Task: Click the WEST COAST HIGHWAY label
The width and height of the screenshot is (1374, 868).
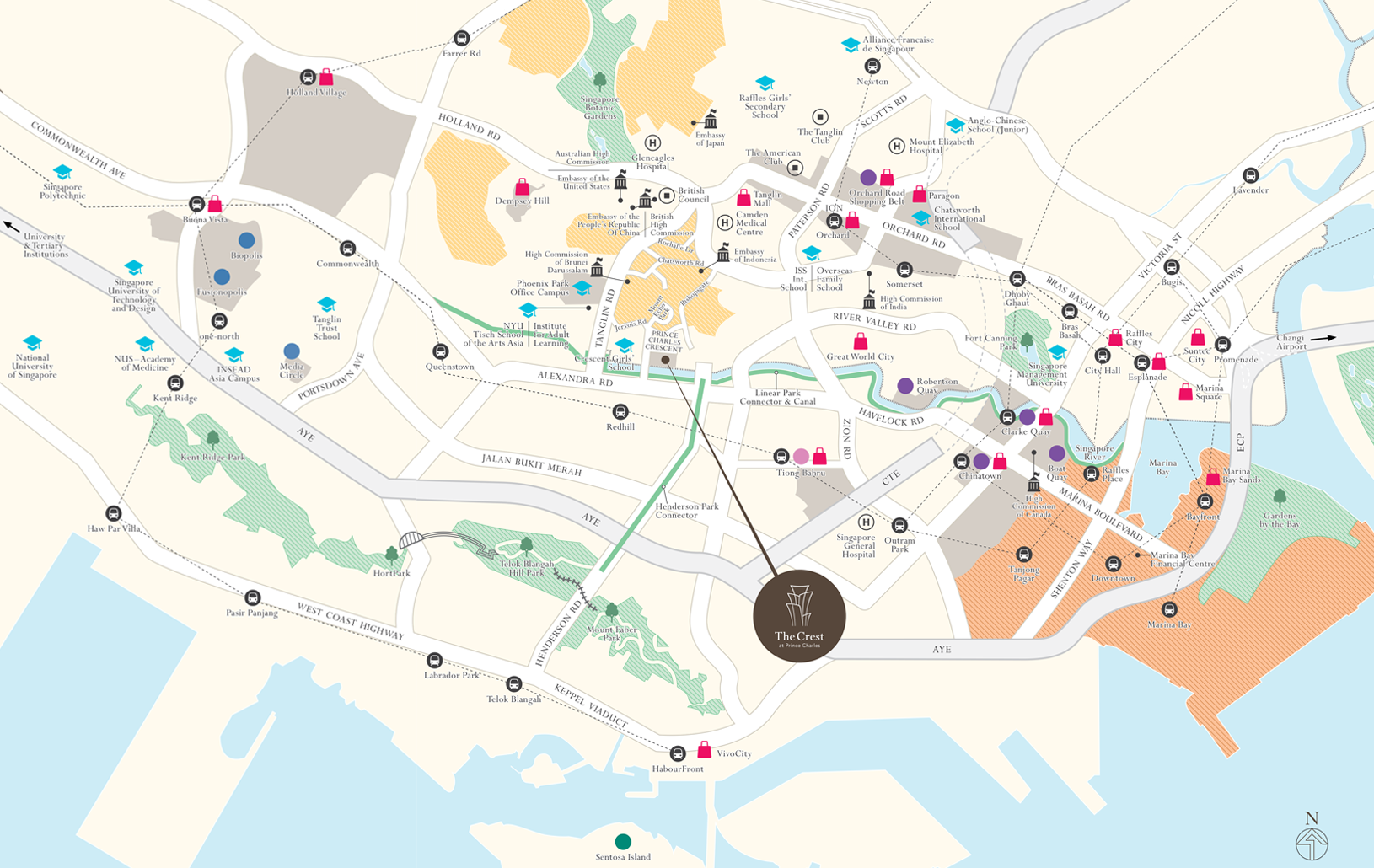Action: pos(350,621)
